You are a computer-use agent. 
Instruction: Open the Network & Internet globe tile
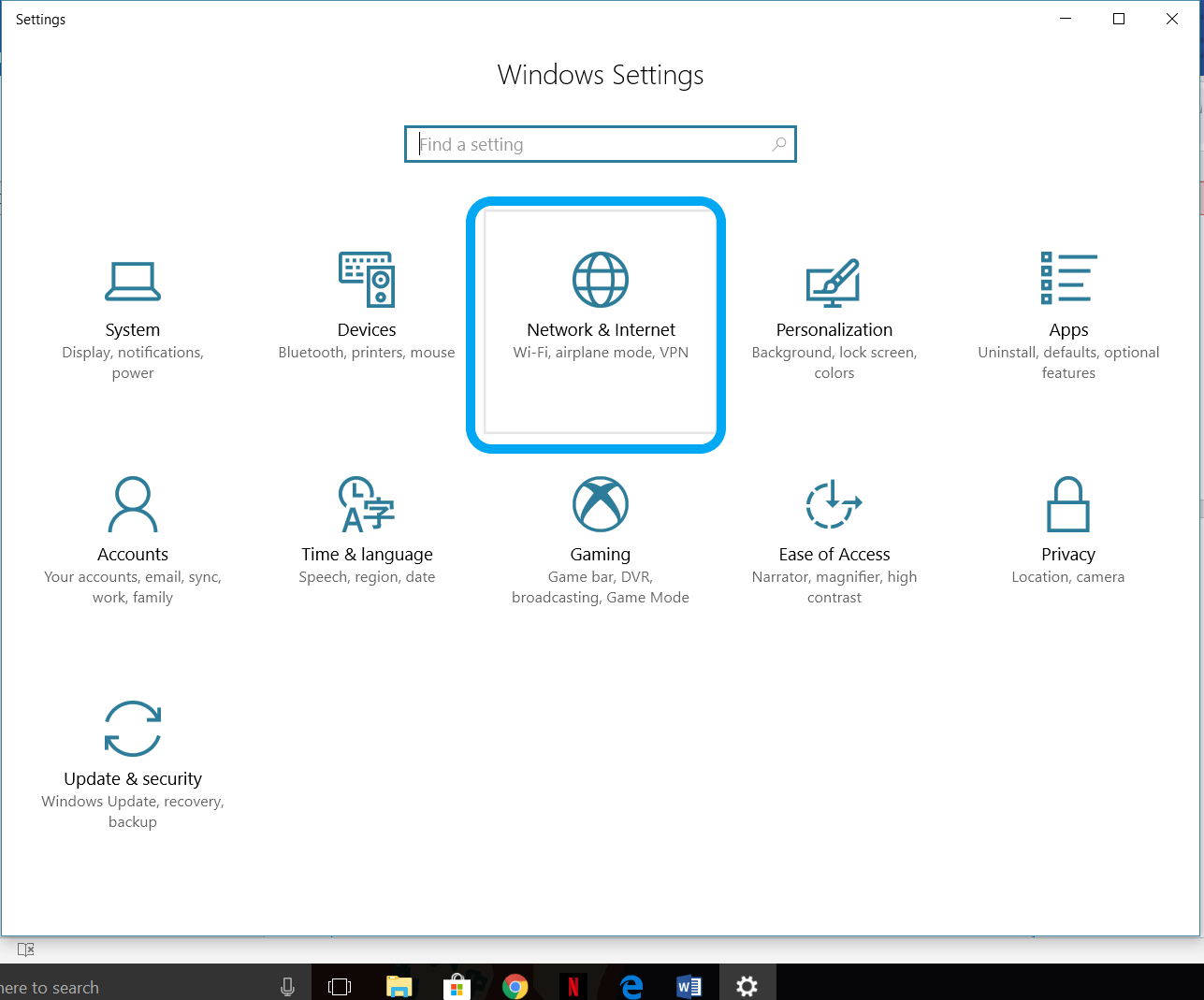tap(600, 322)
